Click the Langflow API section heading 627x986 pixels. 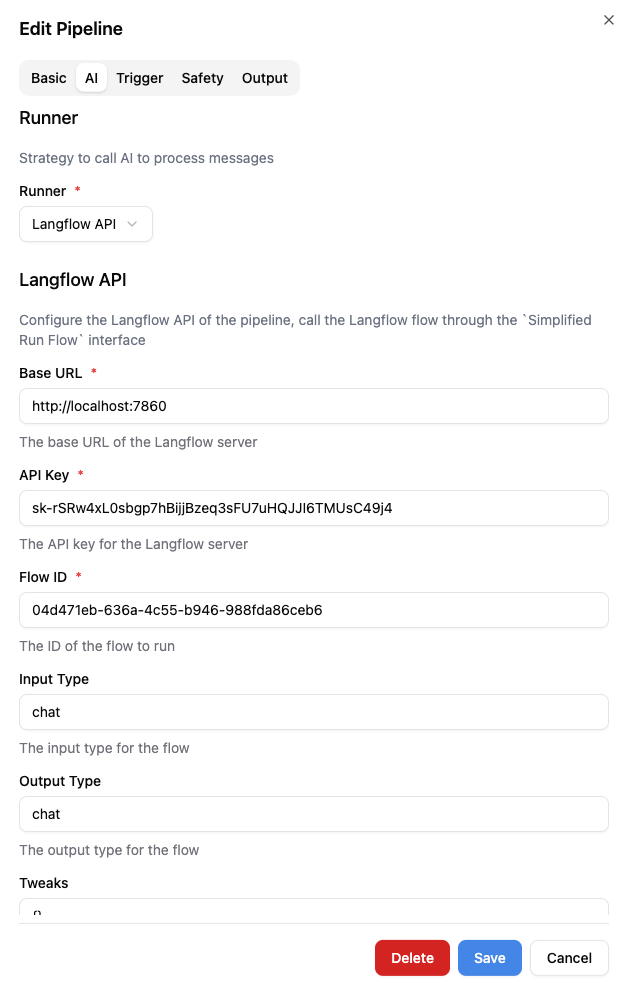pyautogui.click(x=71, y=281)
